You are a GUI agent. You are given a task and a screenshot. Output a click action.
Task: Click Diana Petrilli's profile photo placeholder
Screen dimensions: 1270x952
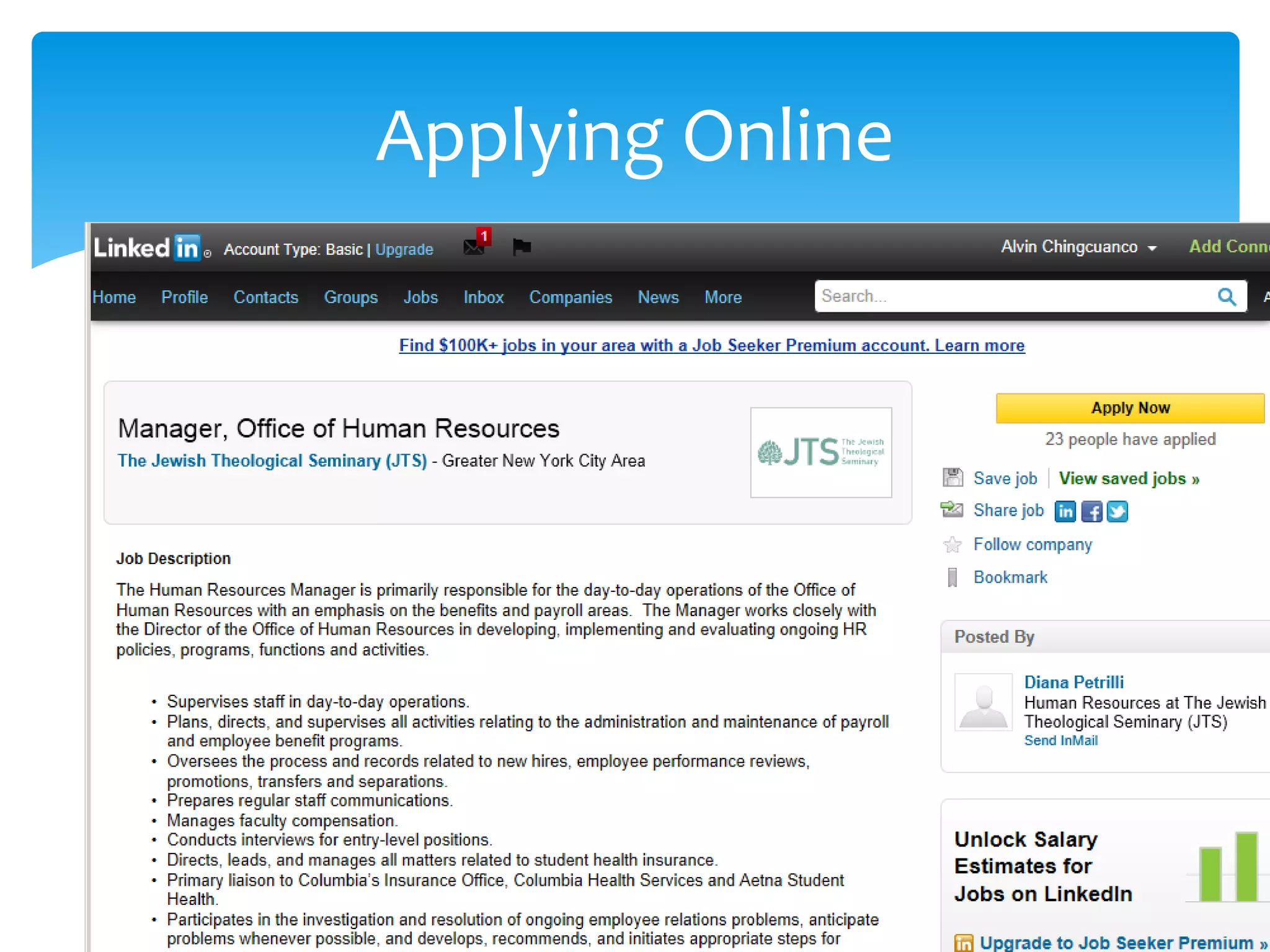[984, 702]
